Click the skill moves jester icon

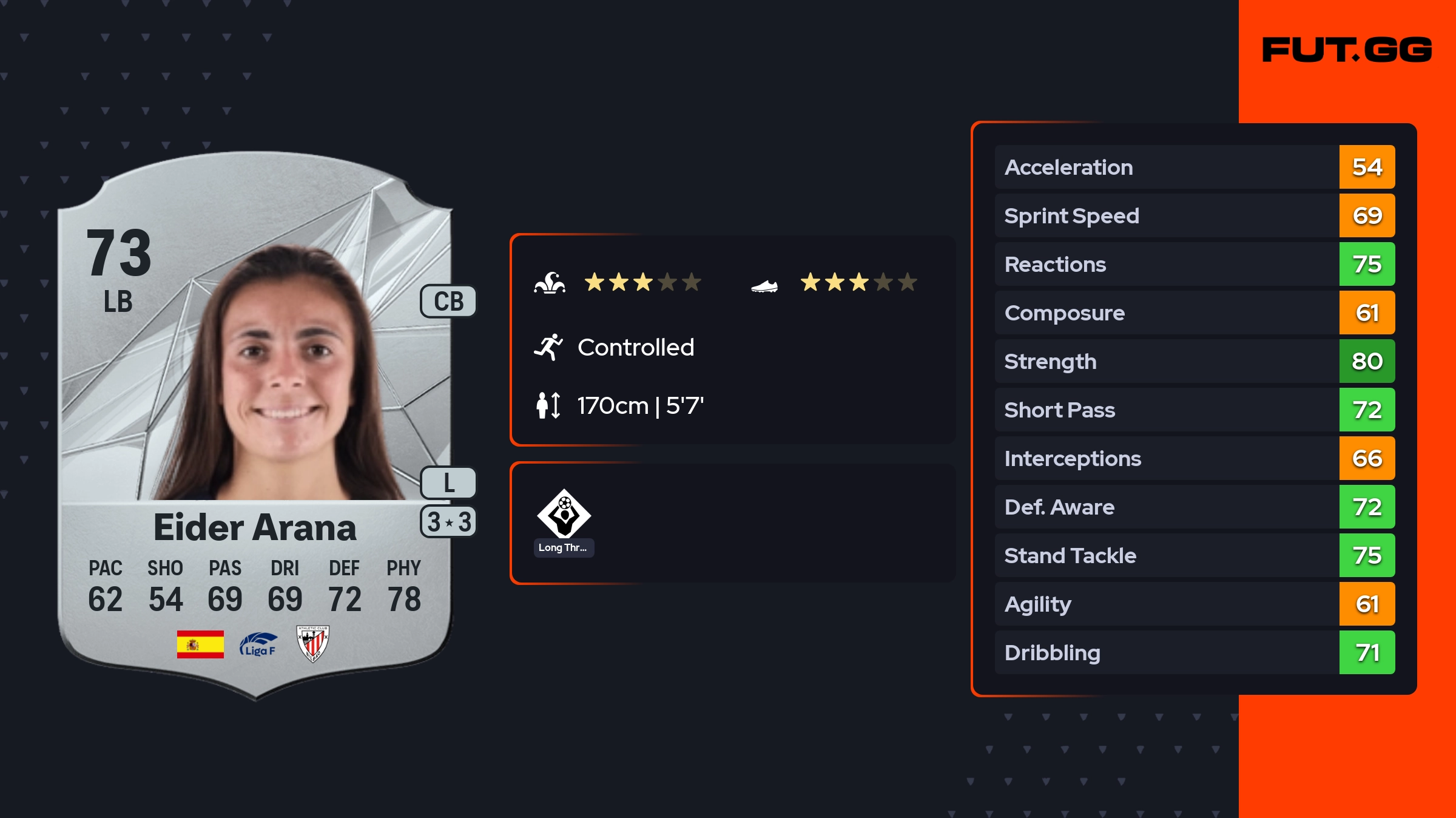pos(550,283)
